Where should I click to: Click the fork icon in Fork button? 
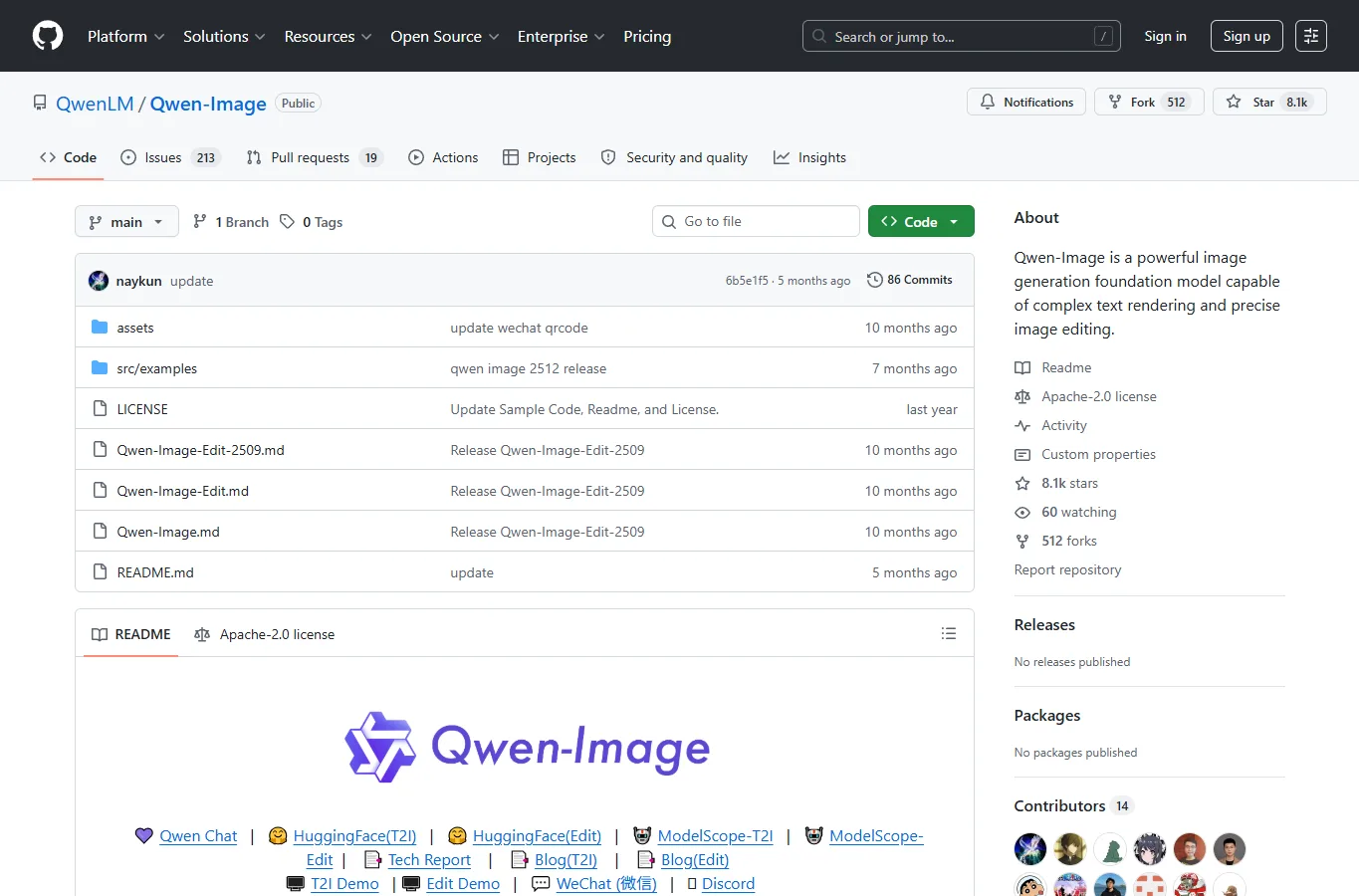(x=1115, y=102)
